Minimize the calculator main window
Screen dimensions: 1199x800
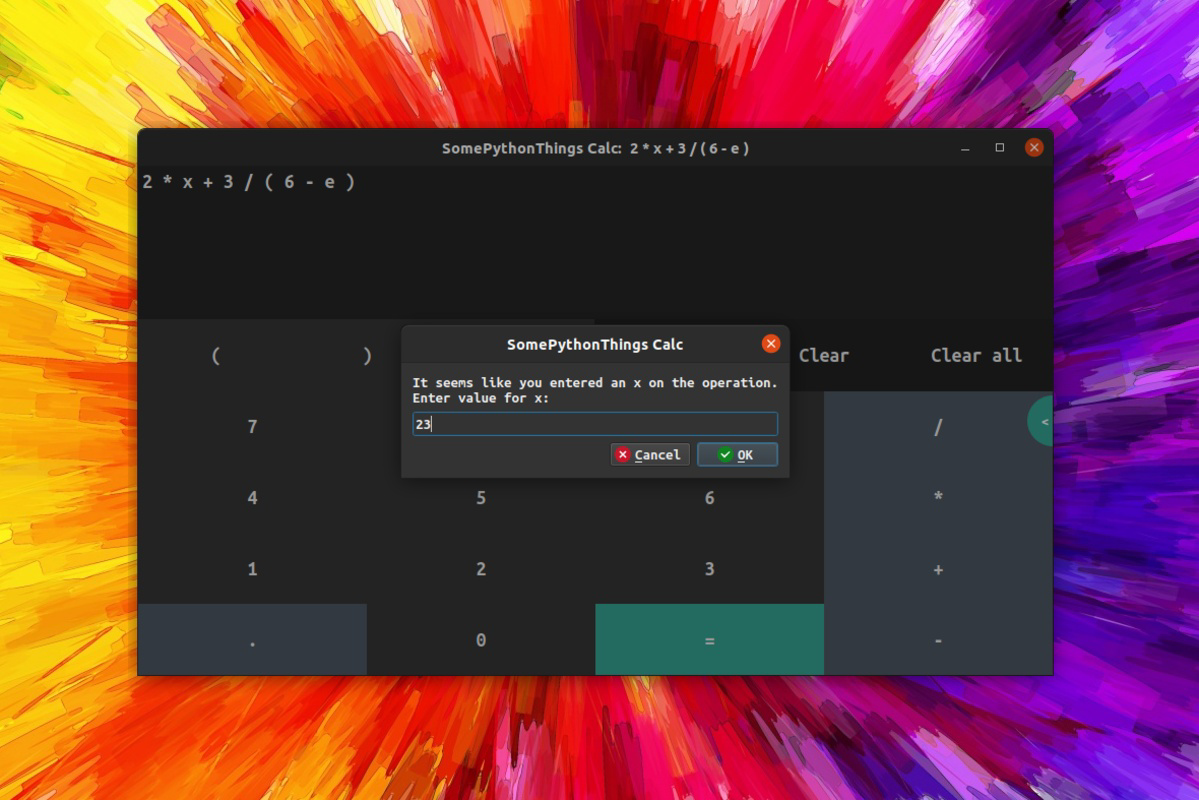(965, 148)
